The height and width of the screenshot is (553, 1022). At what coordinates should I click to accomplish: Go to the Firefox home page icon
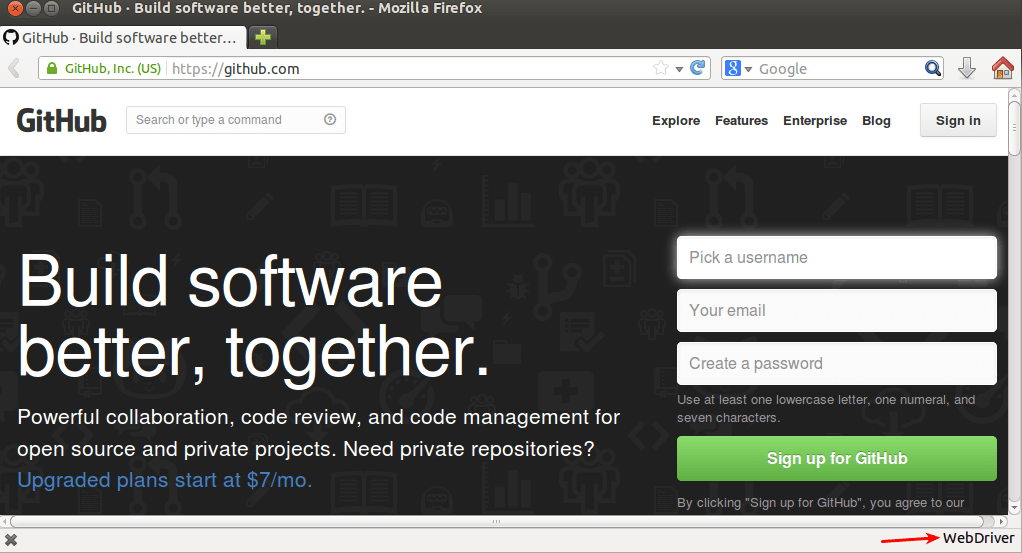coord(1002,68)
